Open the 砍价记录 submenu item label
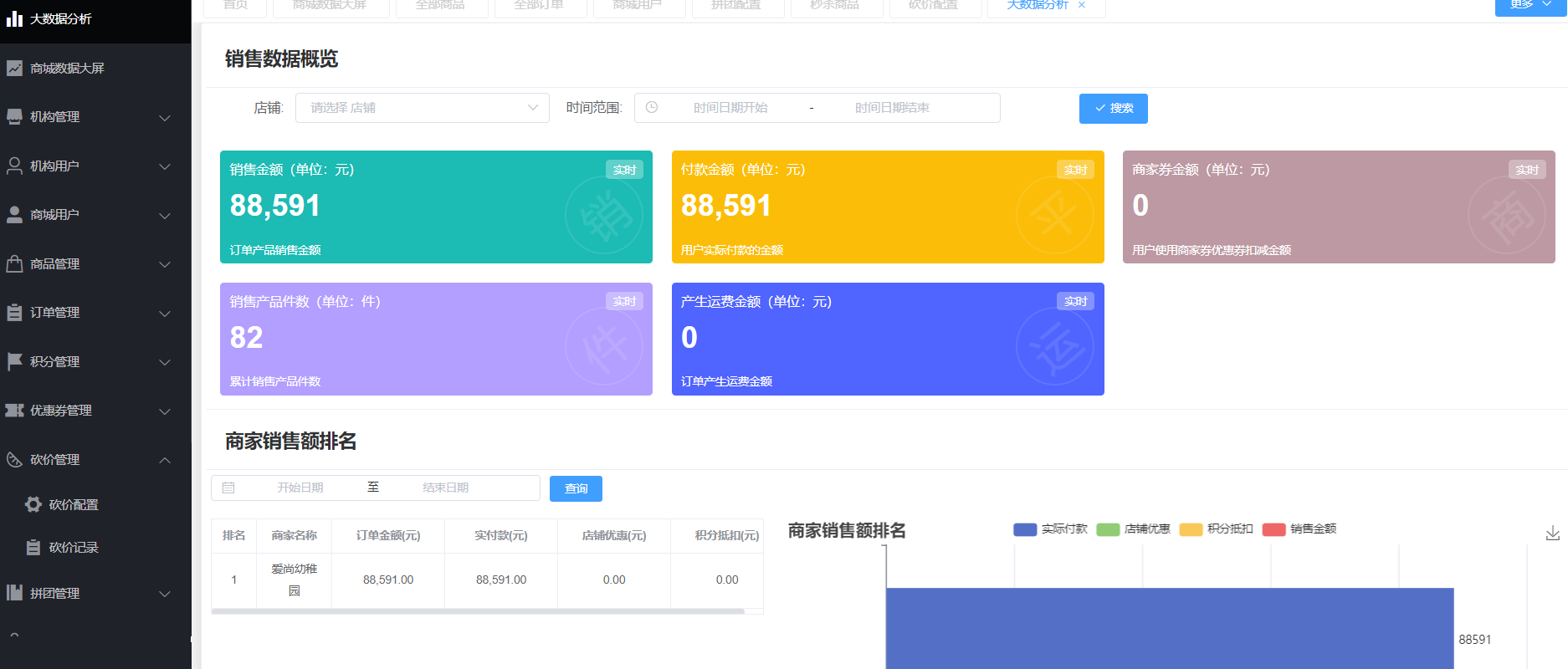 coord(74,548)
